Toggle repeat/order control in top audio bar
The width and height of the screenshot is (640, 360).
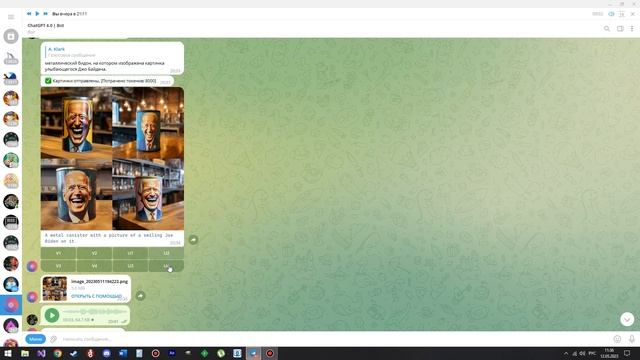(622, 14)
